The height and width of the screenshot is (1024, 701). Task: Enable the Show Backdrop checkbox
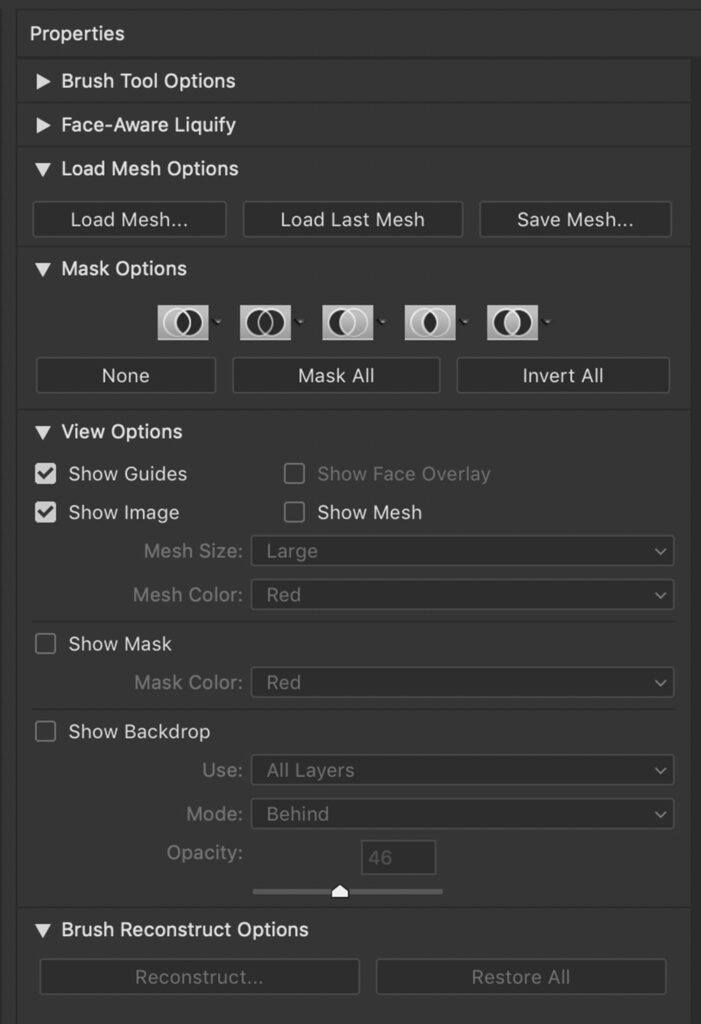click(46, 732)
